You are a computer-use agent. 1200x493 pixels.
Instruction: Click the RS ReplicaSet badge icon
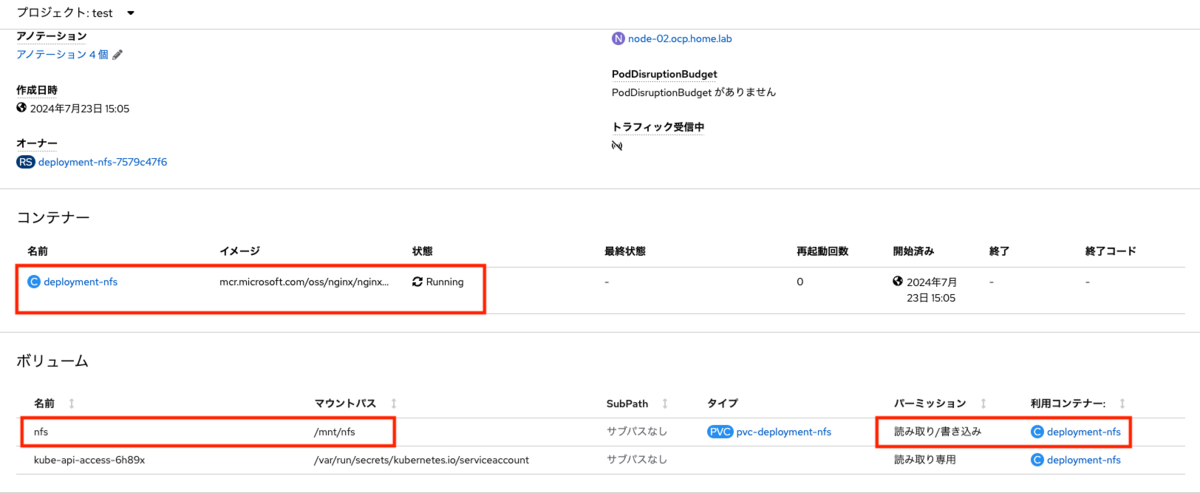click(26, 161)
